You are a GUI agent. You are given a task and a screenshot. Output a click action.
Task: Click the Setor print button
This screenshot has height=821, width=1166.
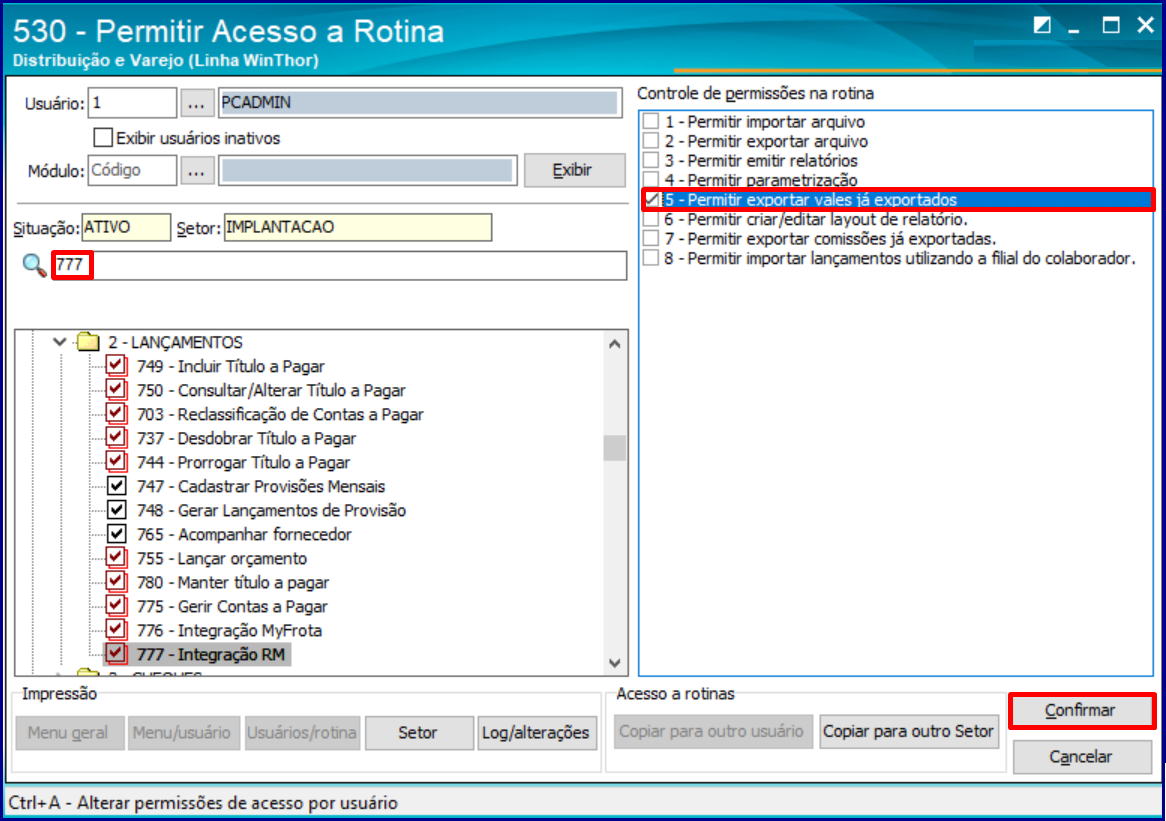[419, 733]
